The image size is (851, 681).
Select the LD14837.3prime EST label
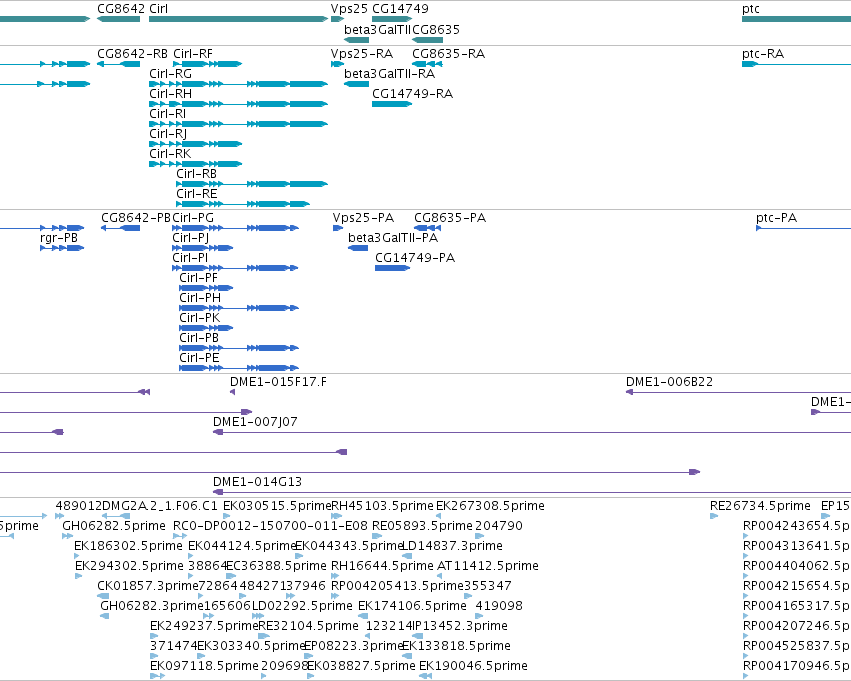coord(454,546)
